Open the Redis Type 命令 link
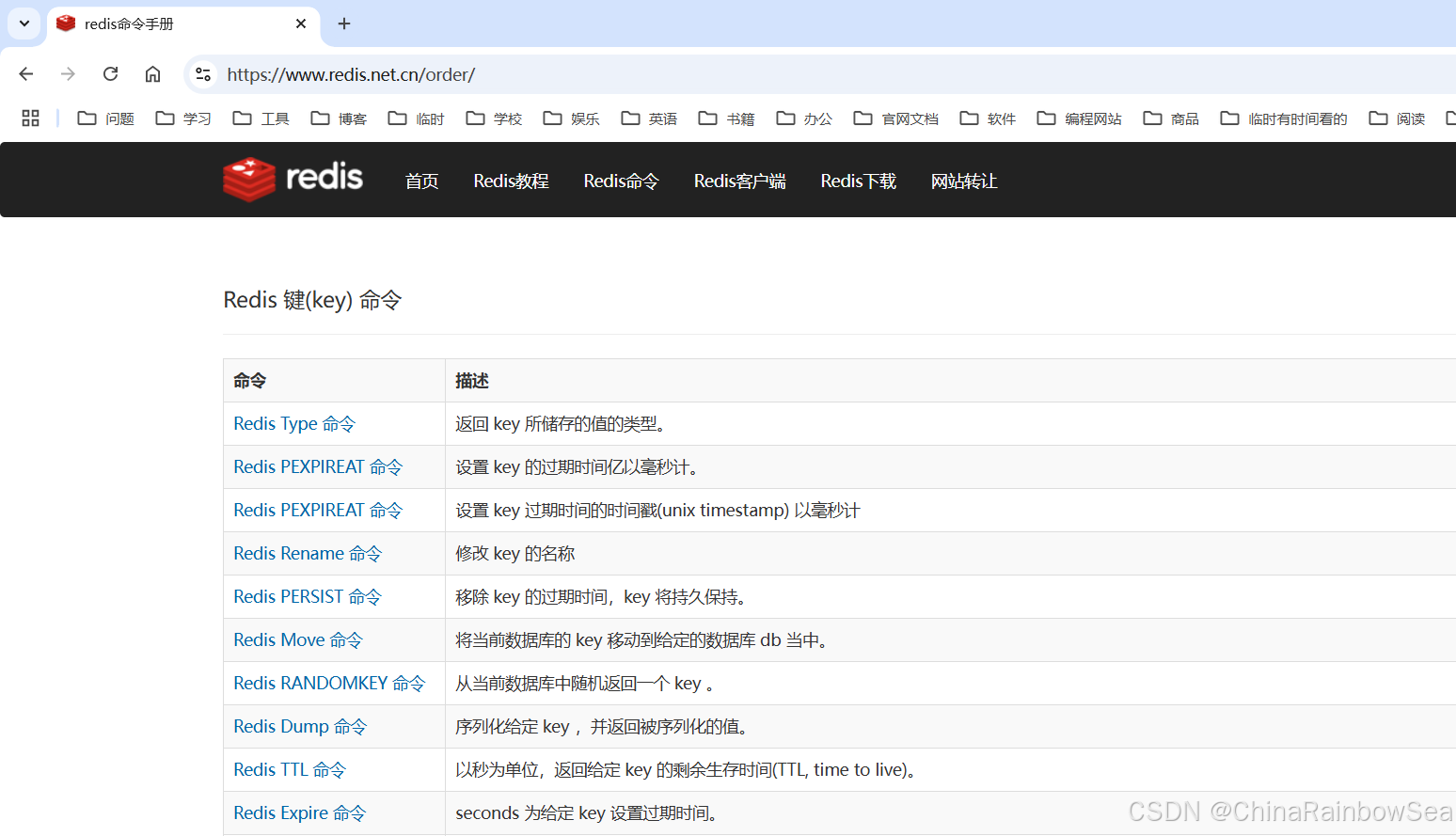Image resolution: width=1456 pixels, height=836 pixels. [x=294, y=424]
